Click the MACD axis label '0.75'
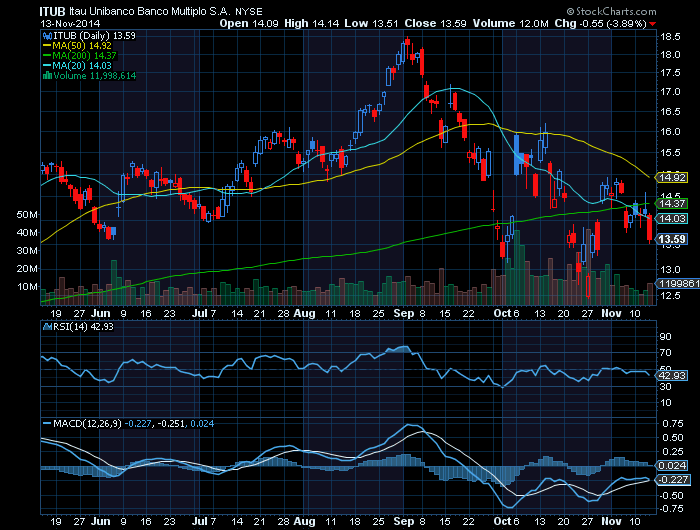The width and height of the screenshot is (700, 530). click(x=674, y=423)
